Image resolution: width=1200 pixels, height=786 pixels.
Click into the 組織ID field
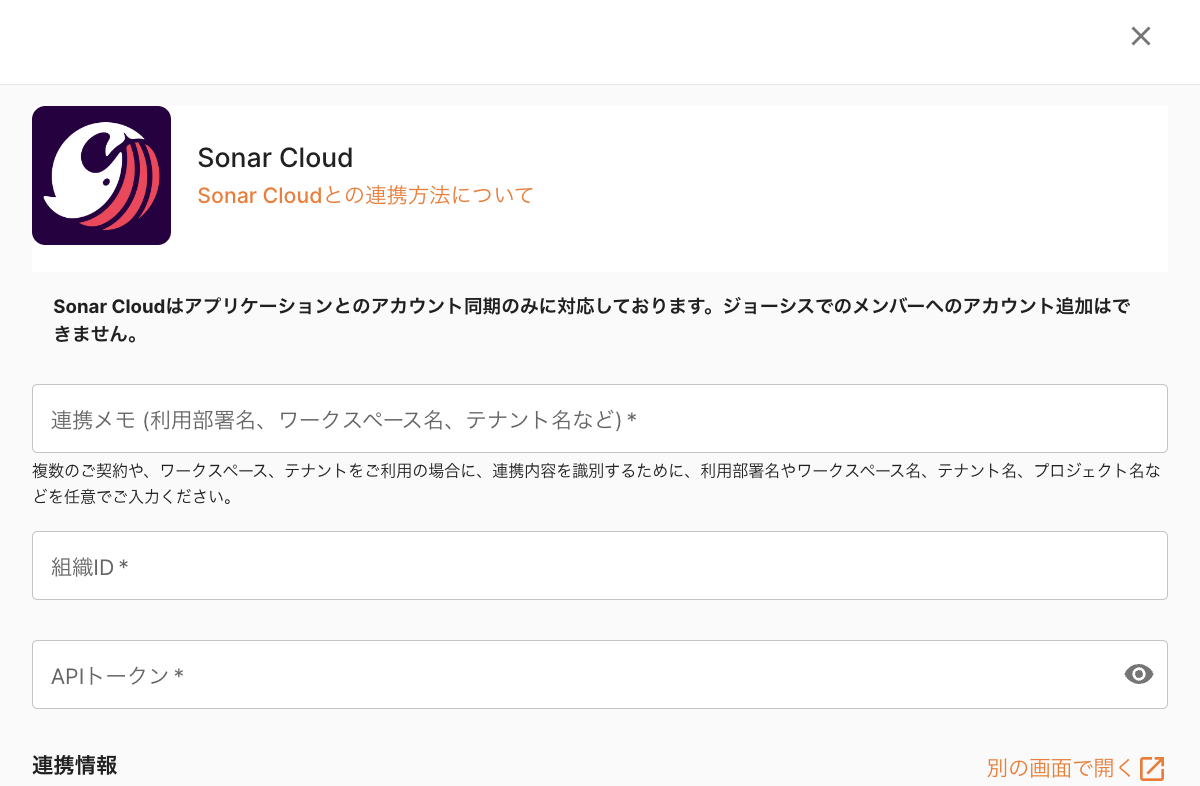coord(600,566)
